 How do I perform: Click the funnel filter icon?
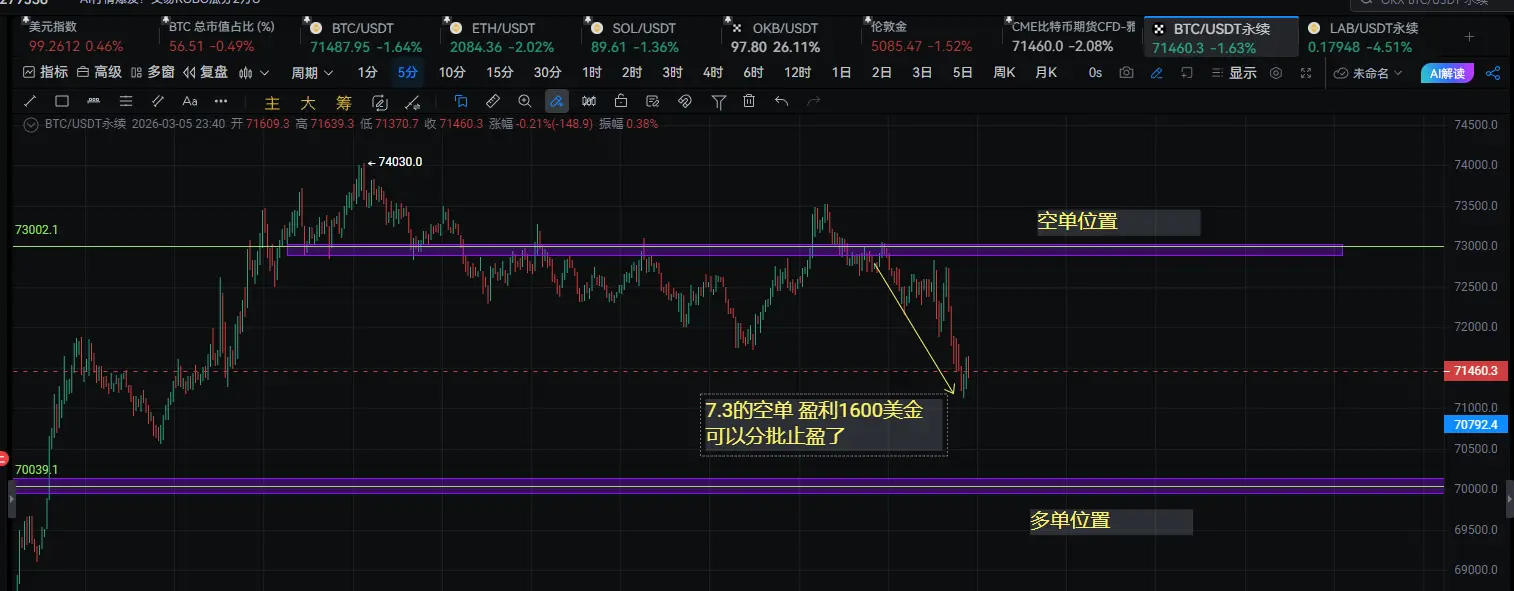coord(718,101)
